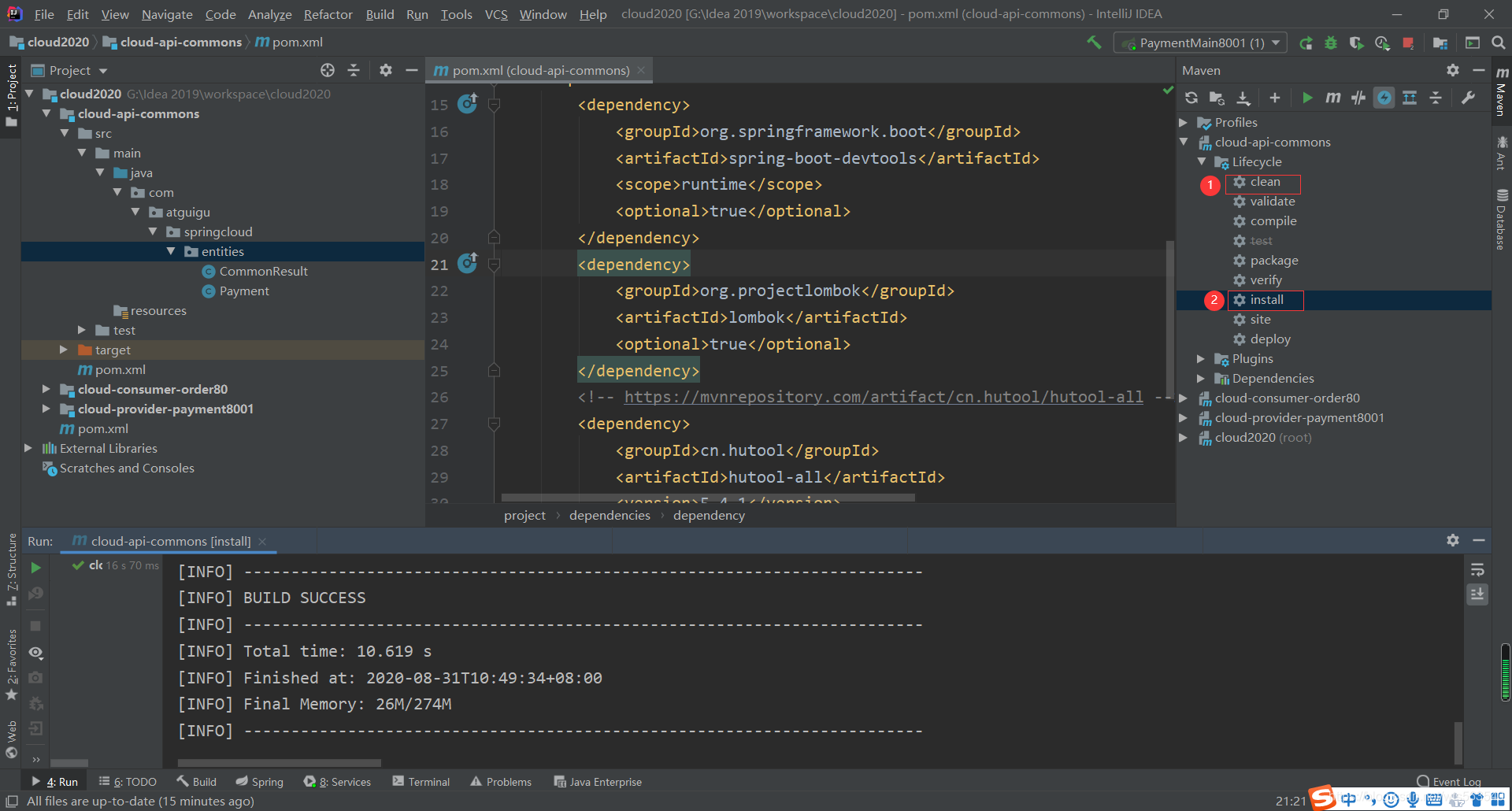Screen dimensions: 1512x811
Task: Select the clean lifecycle goal
Action: pyautogui.click(x=1265, y=182)
